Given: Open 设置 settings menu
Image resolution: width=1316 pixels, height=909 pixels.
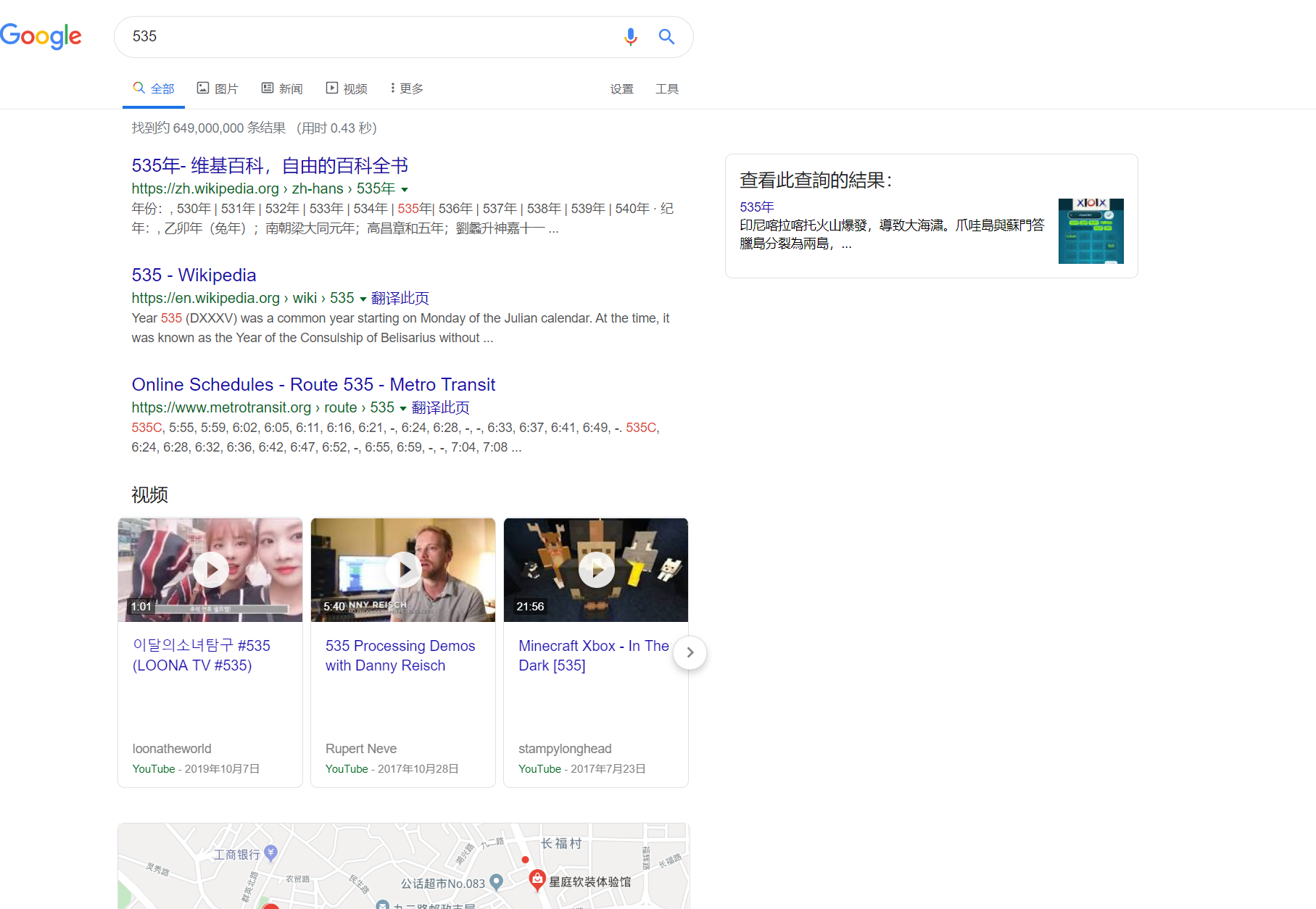Looking at the screenshot, I should [622, 88].
